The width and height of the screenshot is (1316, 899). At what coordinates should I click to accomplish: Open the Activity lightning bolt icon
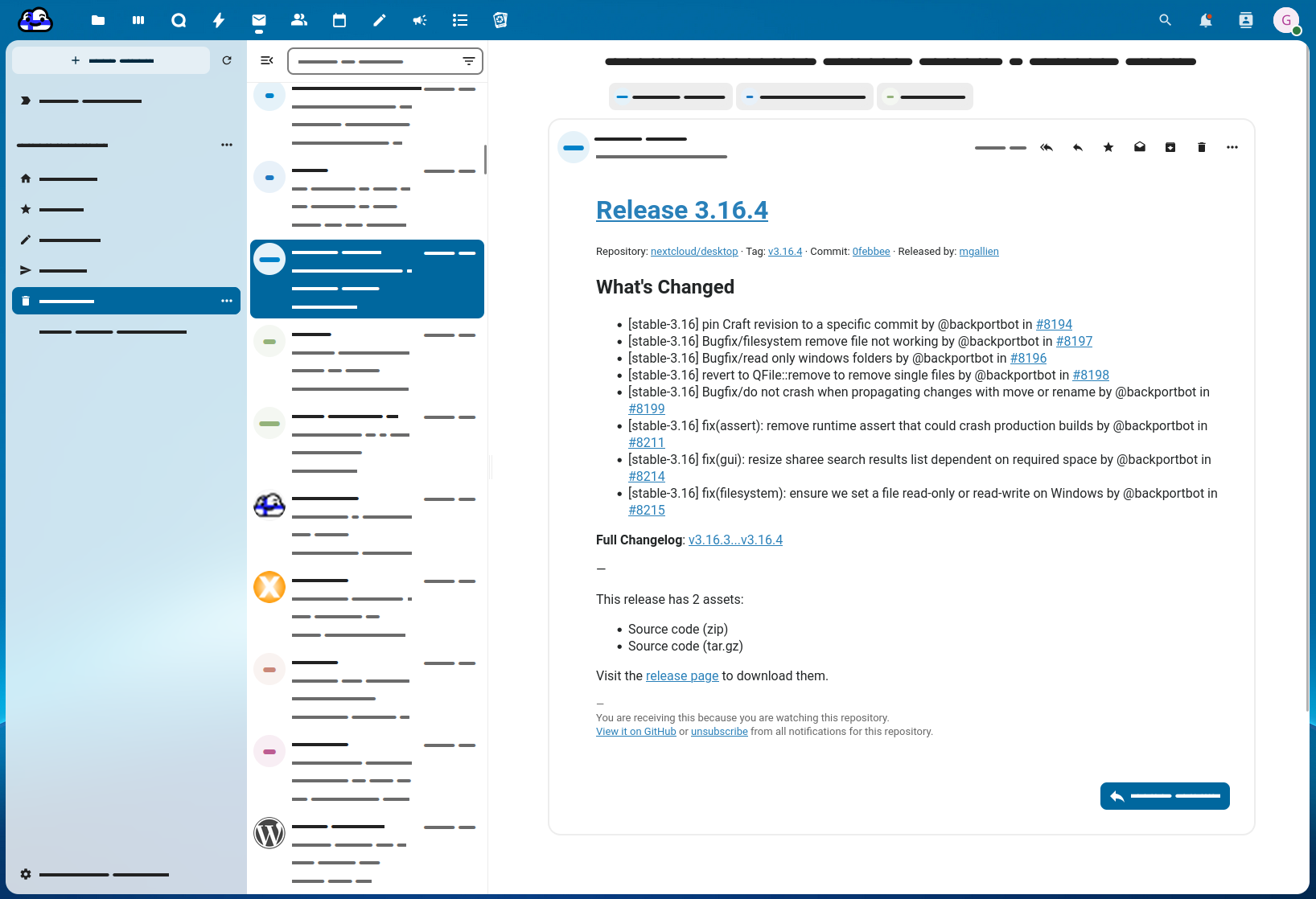219,20
